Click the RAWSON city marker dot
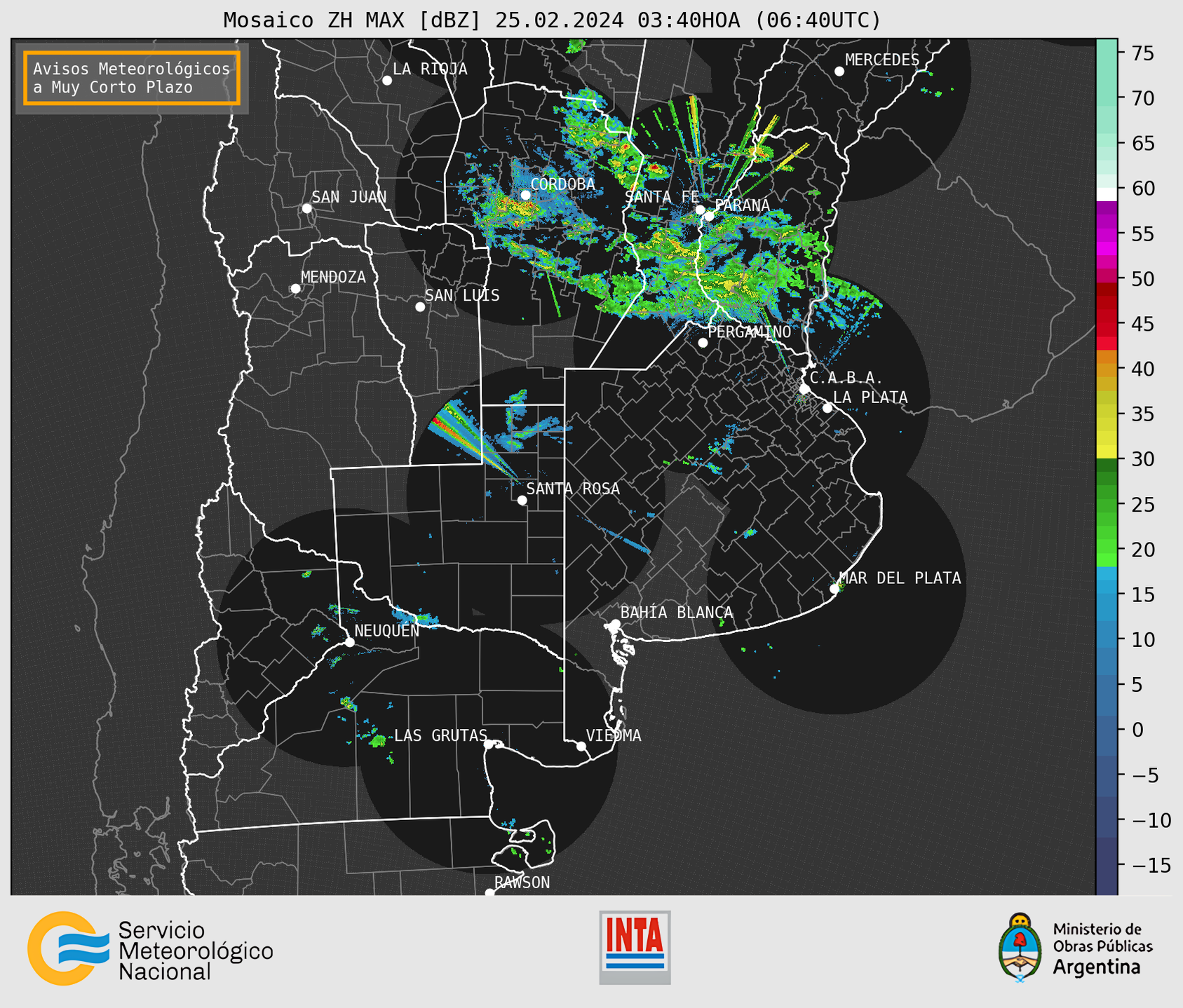This screenshot has width=1183, height=1008. (489, 893)
